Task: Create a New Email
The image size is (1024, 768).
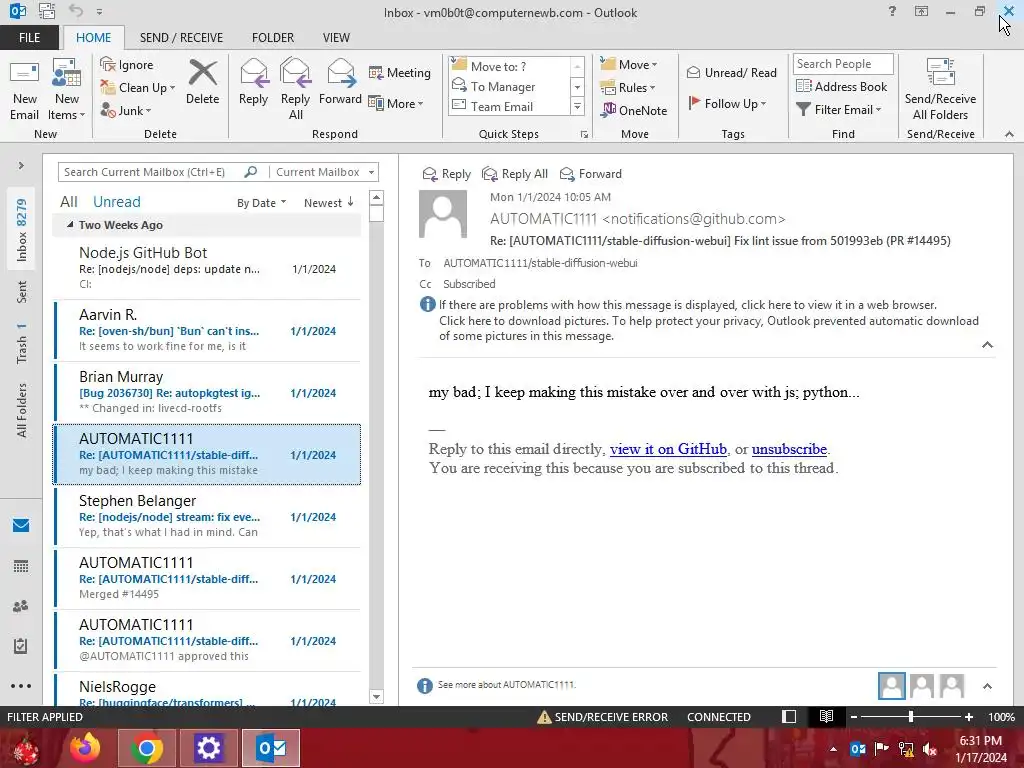Action: [24, 90]
